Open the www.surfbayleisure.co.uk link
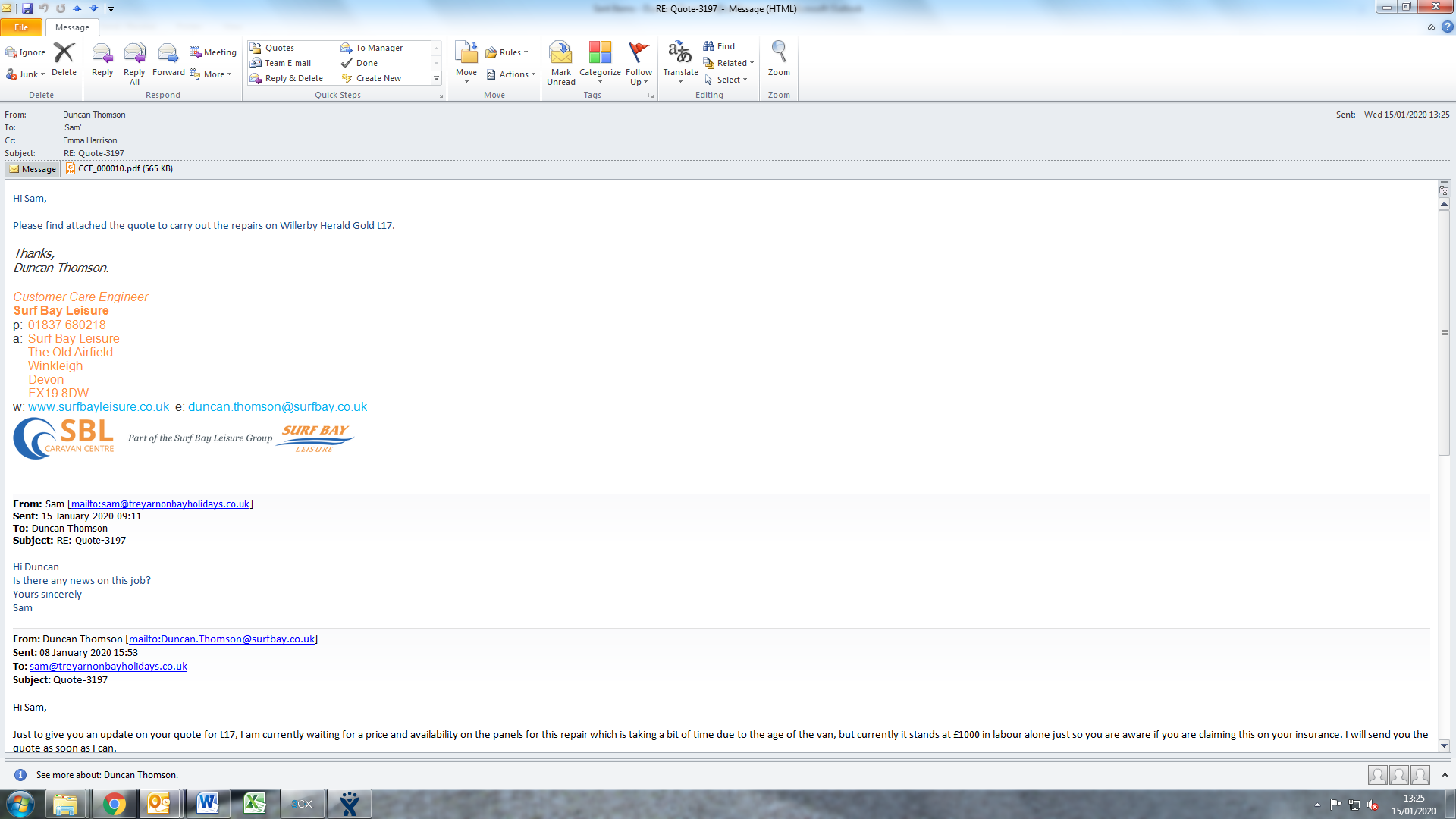Viewport: 1456px width, 819px height. (x=99, y=406)
